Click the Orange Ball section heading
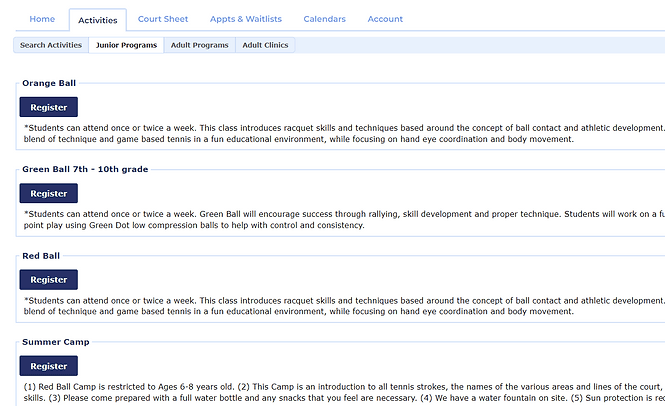The height and width of the screenshot is (406, 665). coord(49,83)
